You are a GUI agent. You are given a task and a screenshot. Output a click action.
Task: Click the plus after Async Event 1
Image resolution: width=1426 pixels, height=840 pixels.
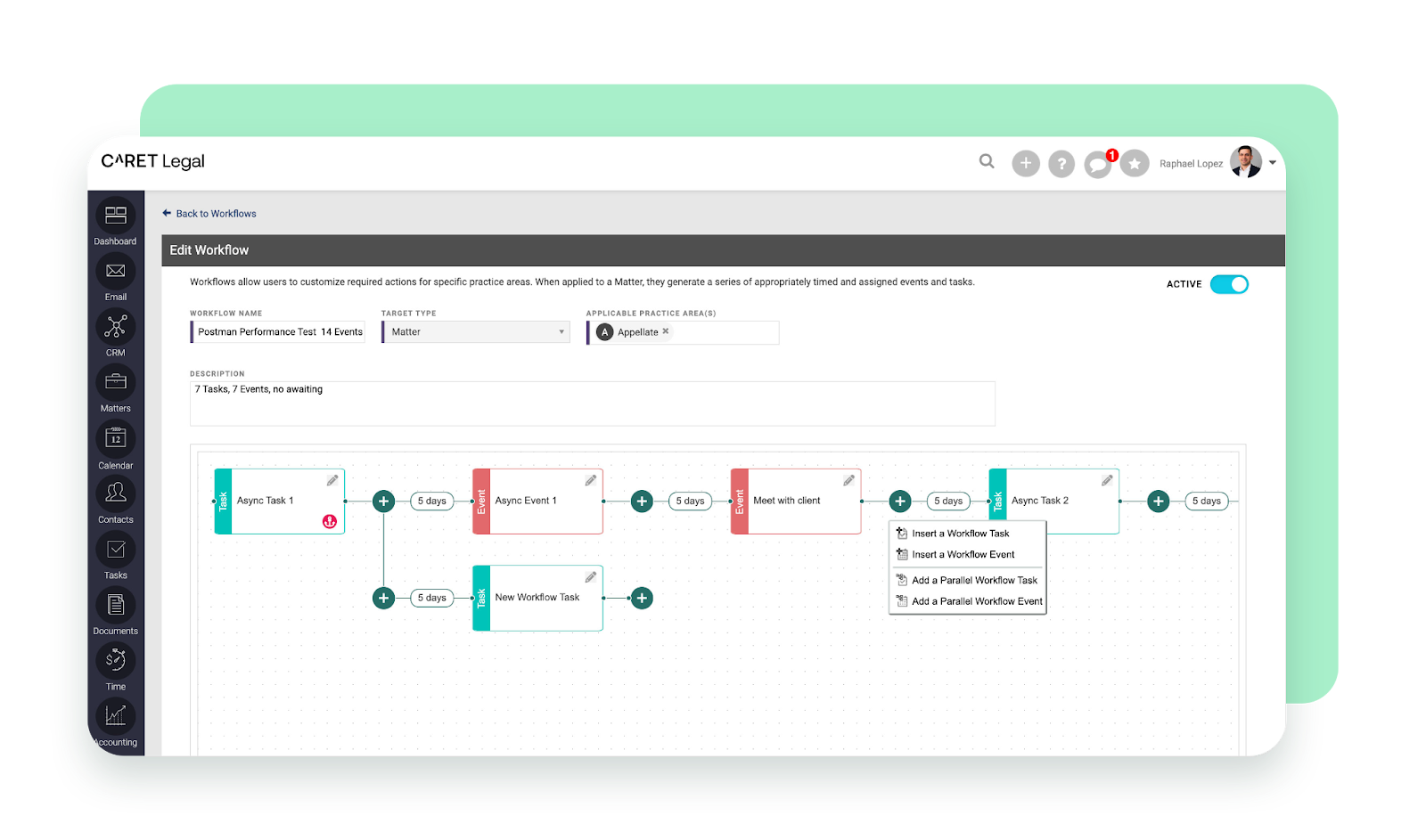(x=642, y=502)
